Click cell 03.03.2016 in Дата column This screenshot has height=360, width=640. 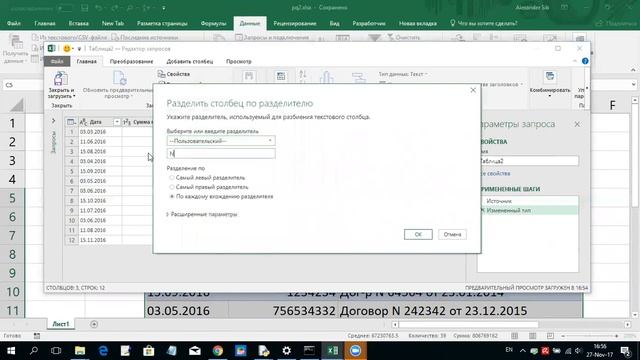click(100, 132)
